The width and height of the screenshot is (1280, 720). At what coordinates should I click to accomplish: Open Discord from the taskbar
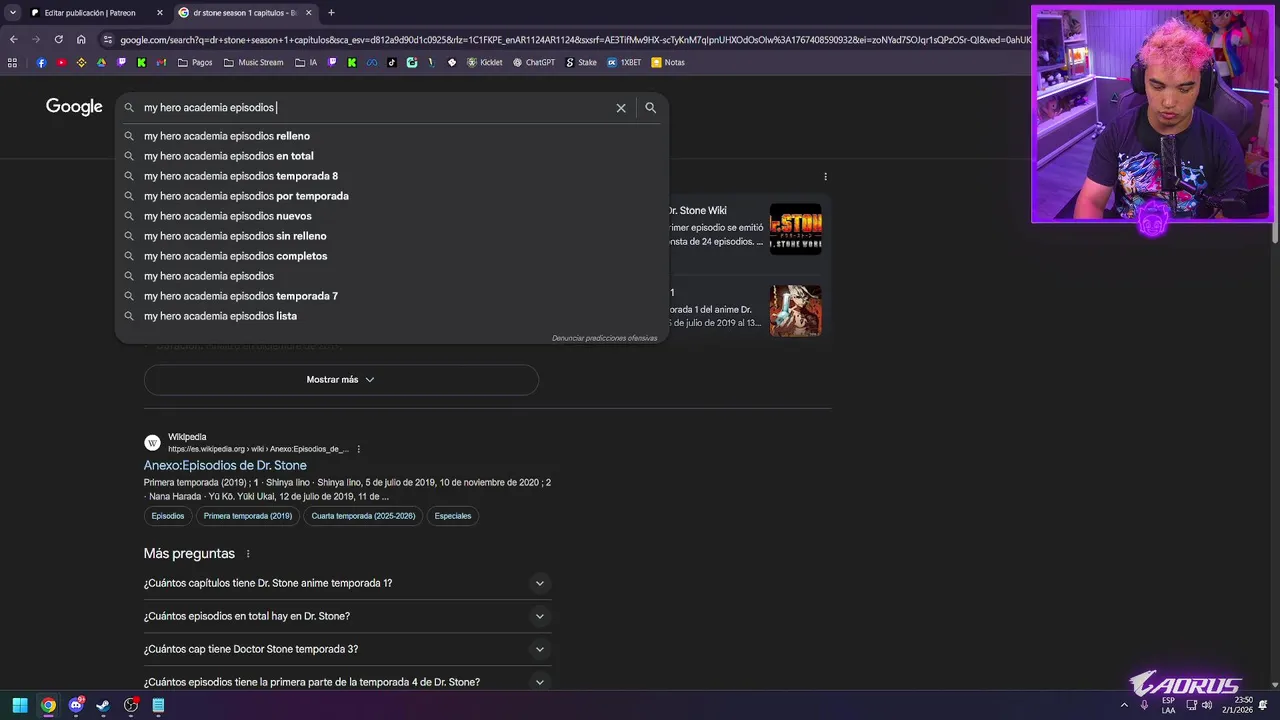pyautogui.click(x=76, y=705)
